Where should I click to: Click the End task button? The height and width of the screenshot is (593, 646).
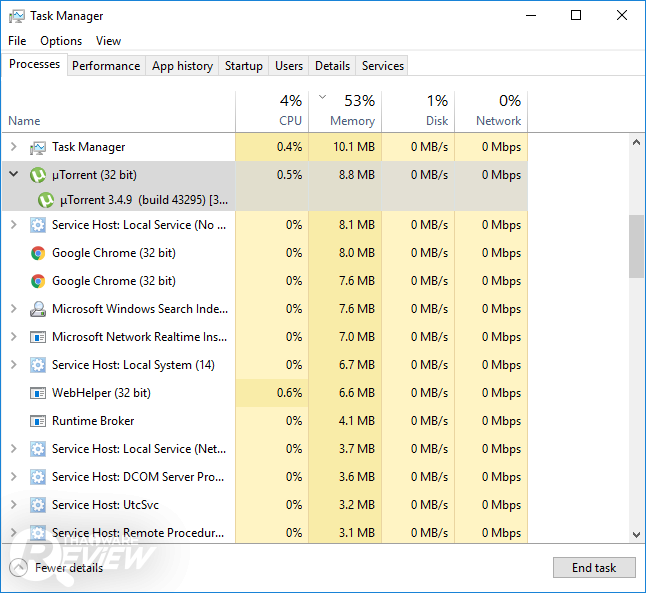(594, 568)
